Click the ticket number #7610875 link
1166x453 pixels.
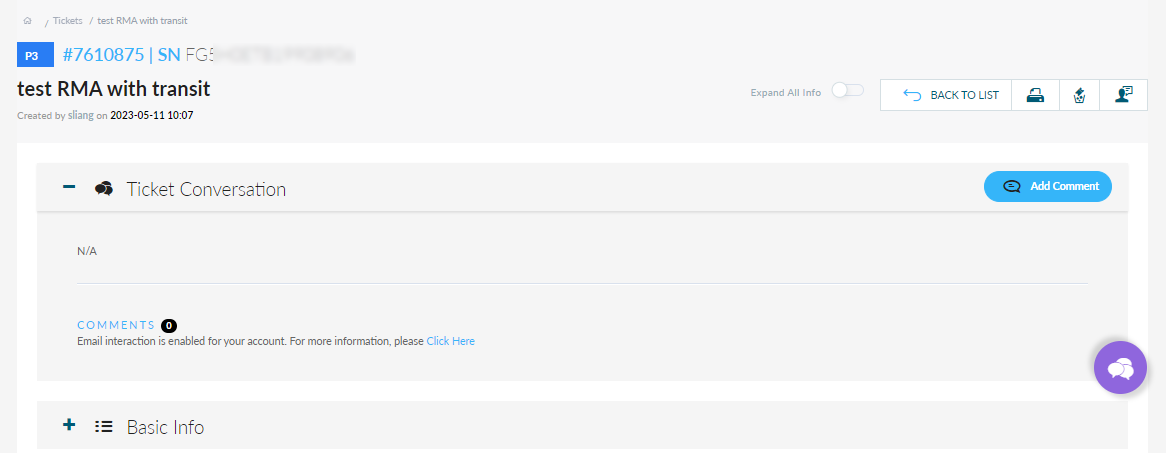(x=103, y=55)
